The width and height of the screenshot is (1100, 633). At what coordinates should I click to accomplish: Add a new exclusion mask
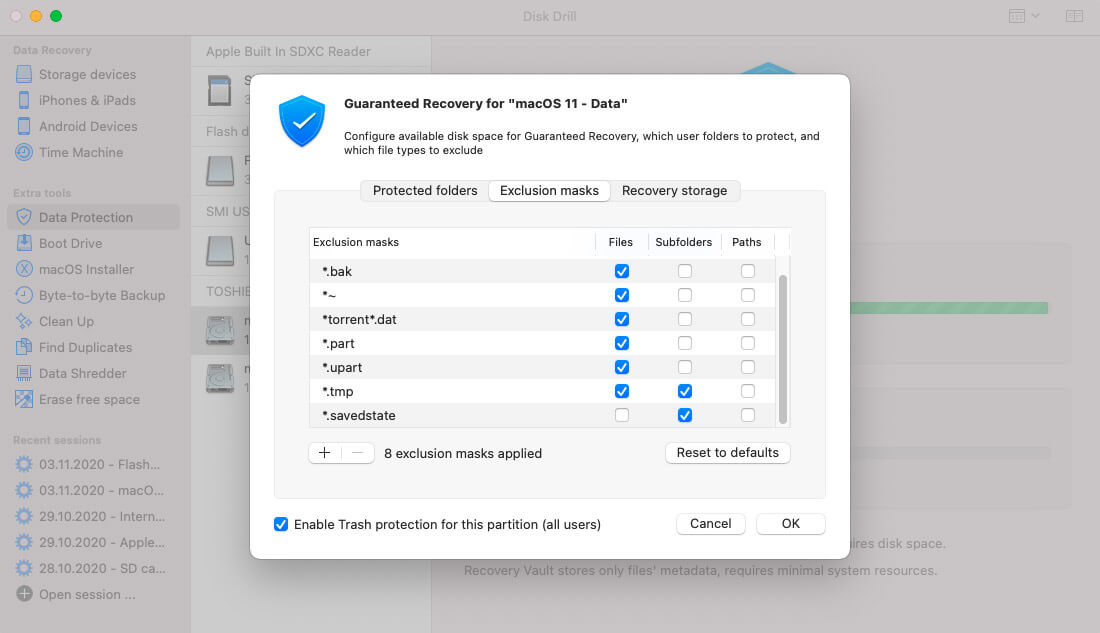[324, 453]
